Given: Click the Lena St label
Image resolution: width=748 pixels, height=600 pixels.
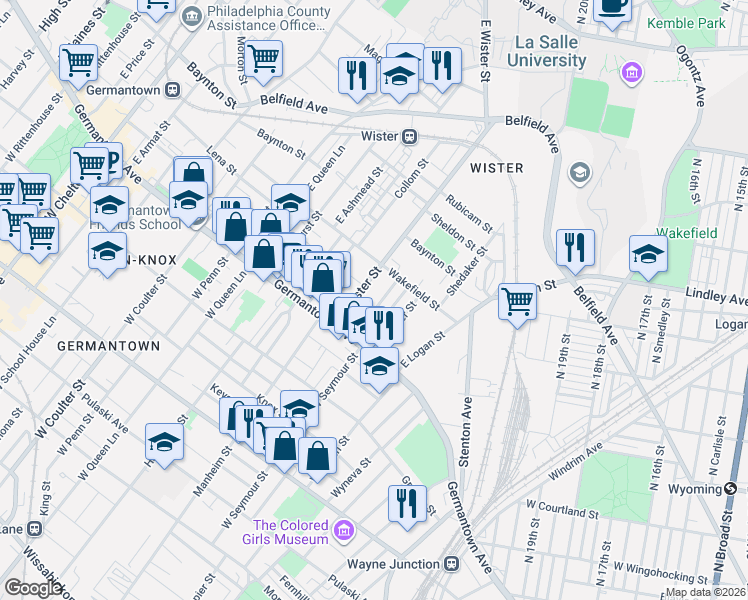Looking at the screenshot, I should tap(221, 160).
